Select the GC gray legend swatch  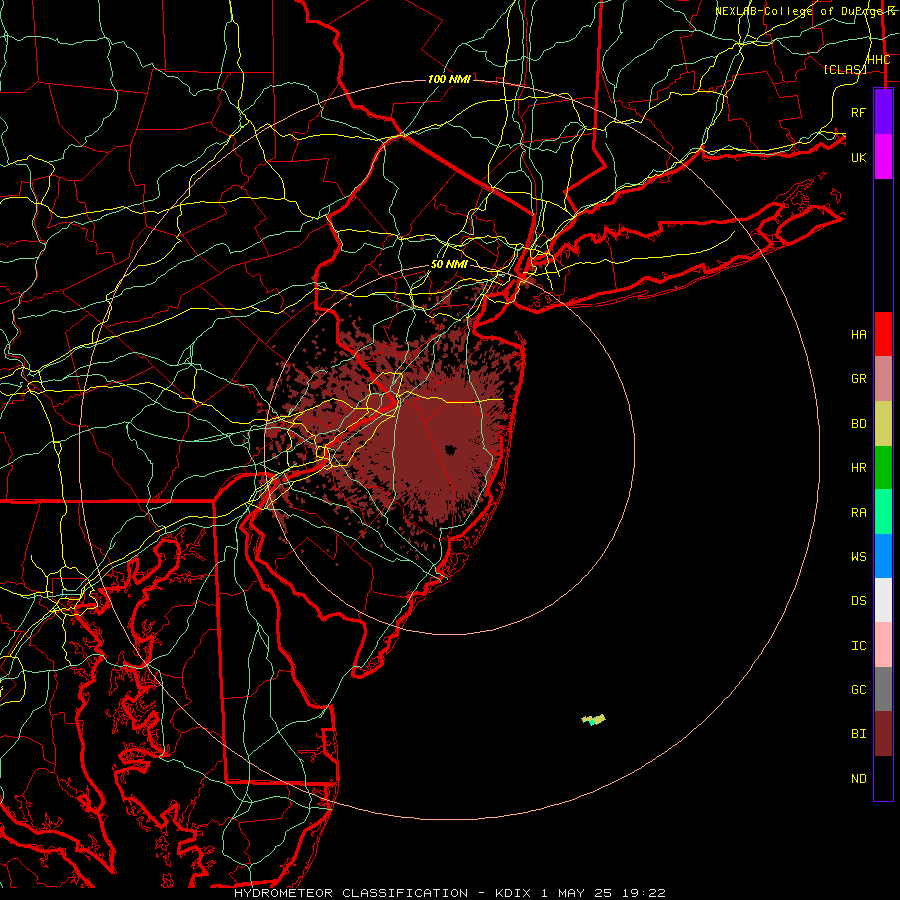(883, 689)
